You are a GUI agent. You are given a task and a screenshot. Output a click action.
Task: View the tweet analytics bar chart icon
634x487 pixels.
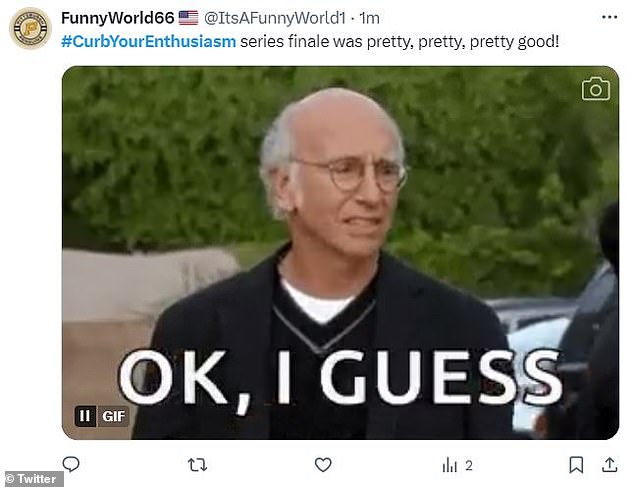tap(450, 465)
